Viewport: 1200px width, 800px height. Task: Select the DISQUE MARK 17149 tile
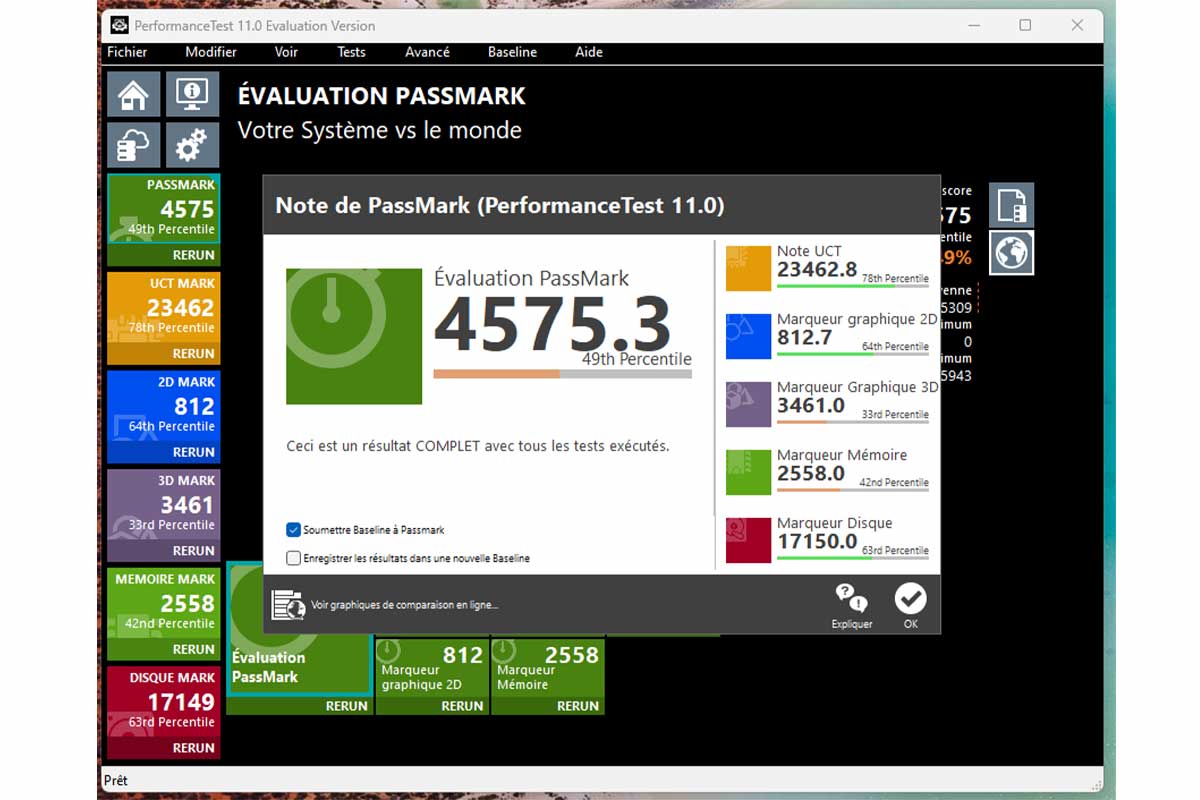tap(164, 702)
